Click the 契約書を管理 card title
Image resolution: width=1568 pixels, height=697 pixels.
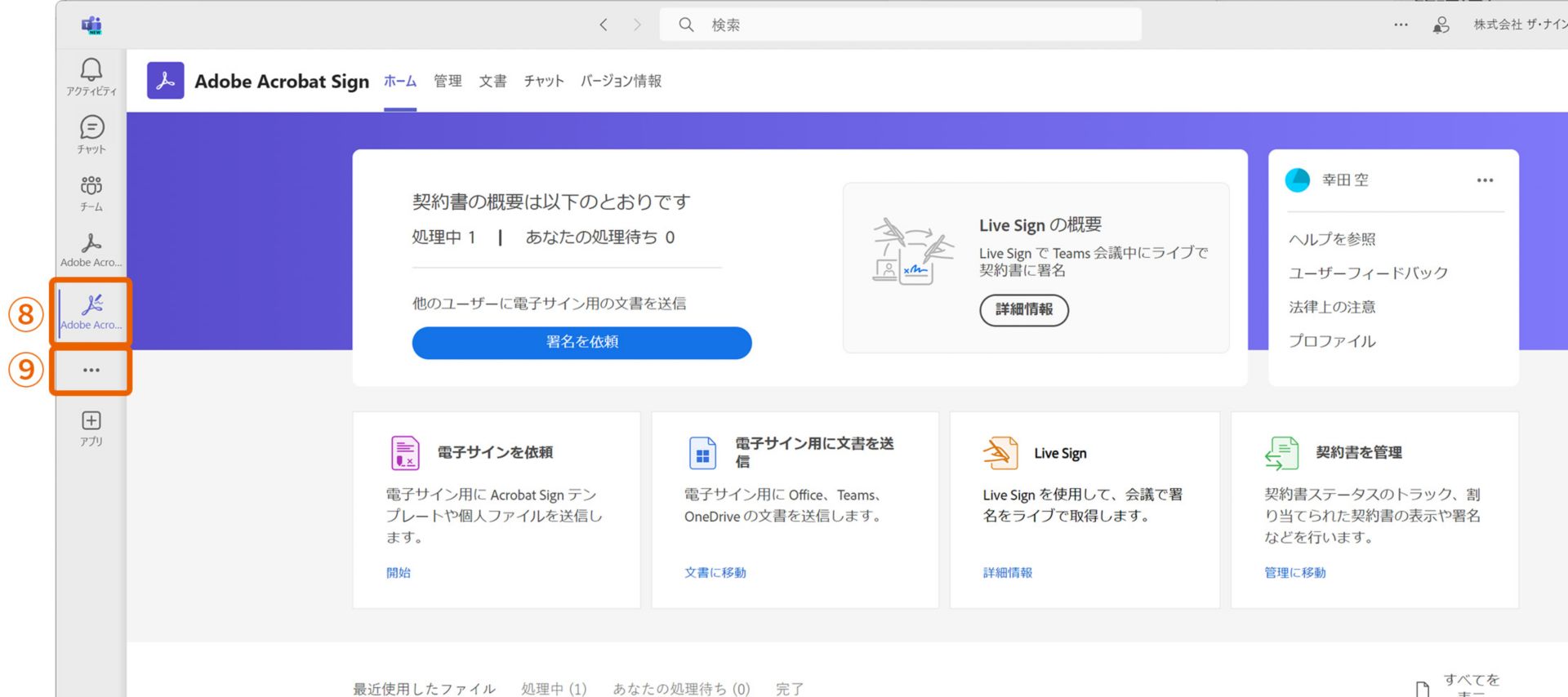point(1359,453)
